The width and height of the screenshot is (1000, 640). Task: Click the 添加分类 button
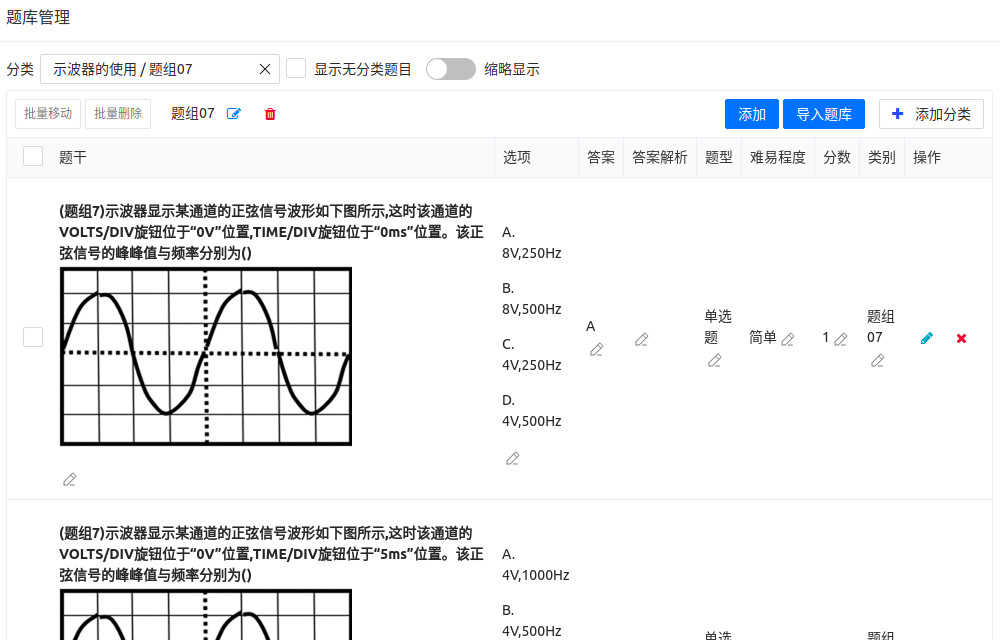click(x=931, y=114)
